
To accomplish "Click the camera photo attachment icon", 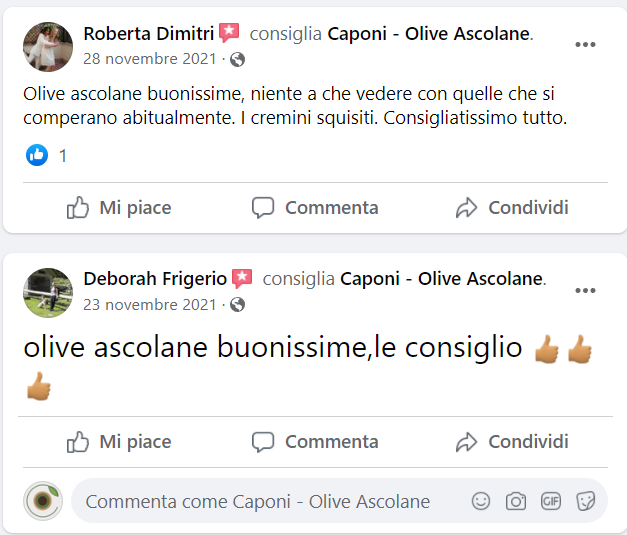I will click(x=516, y=501).
